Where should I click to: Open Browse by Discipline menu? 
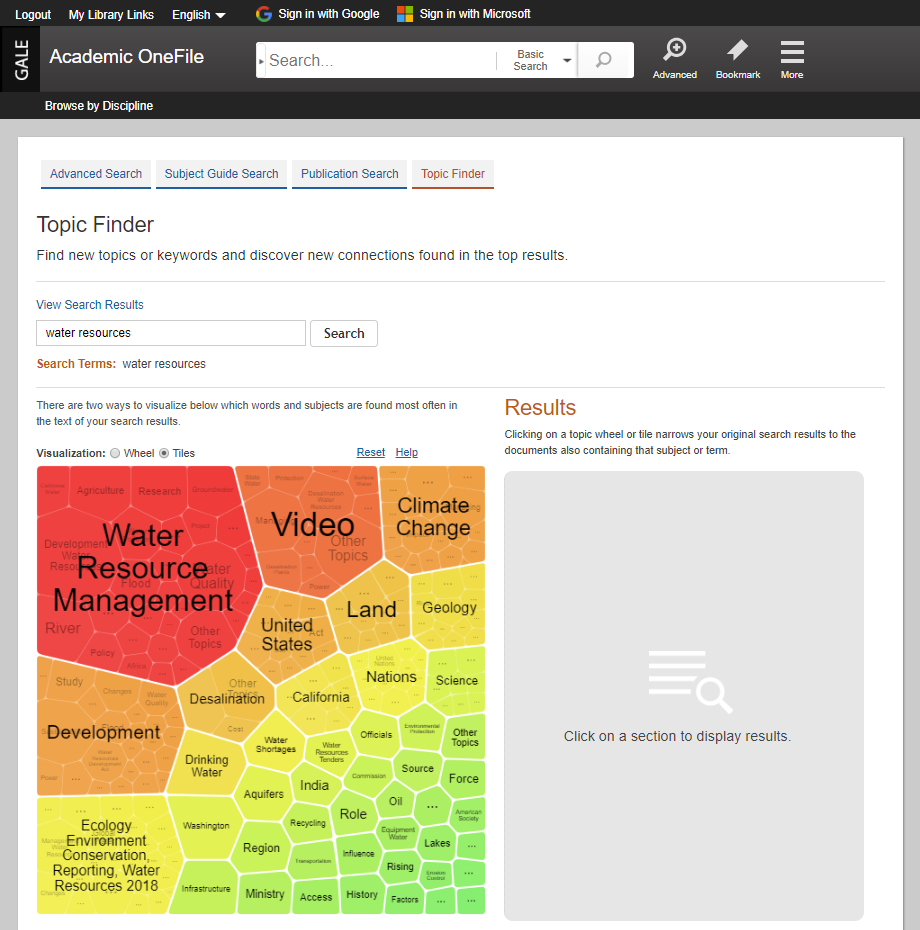pyautogui.click(x=99, y=106)
